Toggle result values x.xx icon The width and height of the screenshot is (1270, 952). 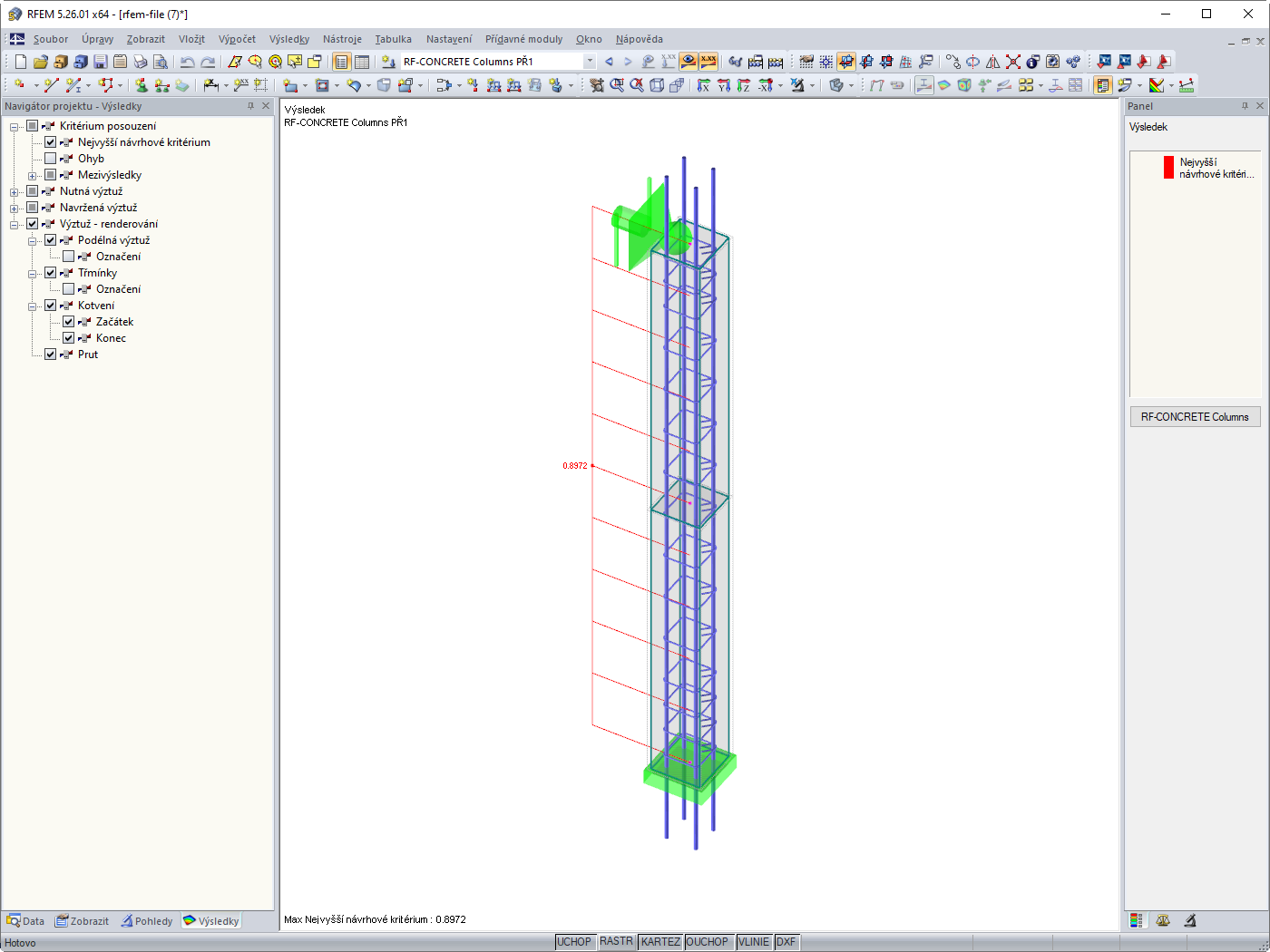click(708, 62)
